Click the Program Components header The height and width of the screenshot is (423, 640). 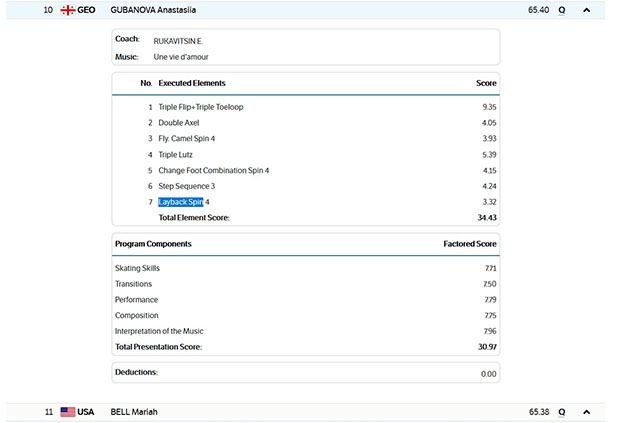[153, 244]
